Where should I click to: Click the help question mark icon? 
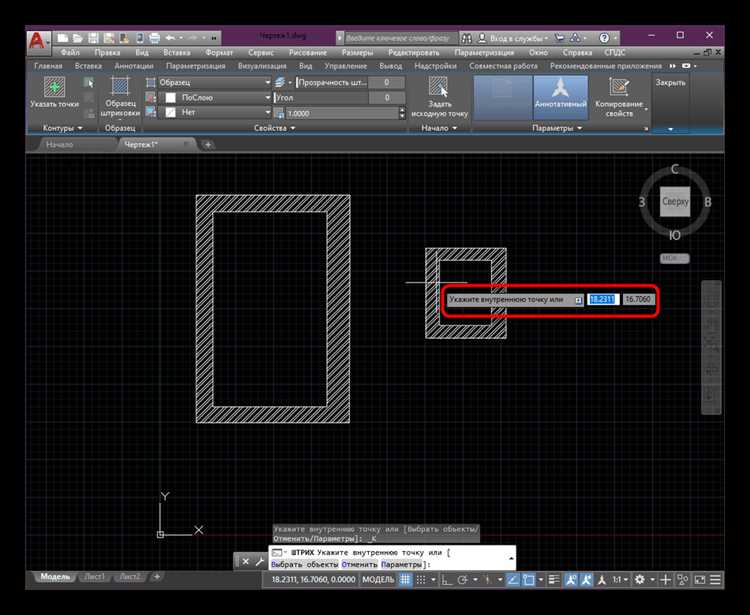[x=604, y=38]
